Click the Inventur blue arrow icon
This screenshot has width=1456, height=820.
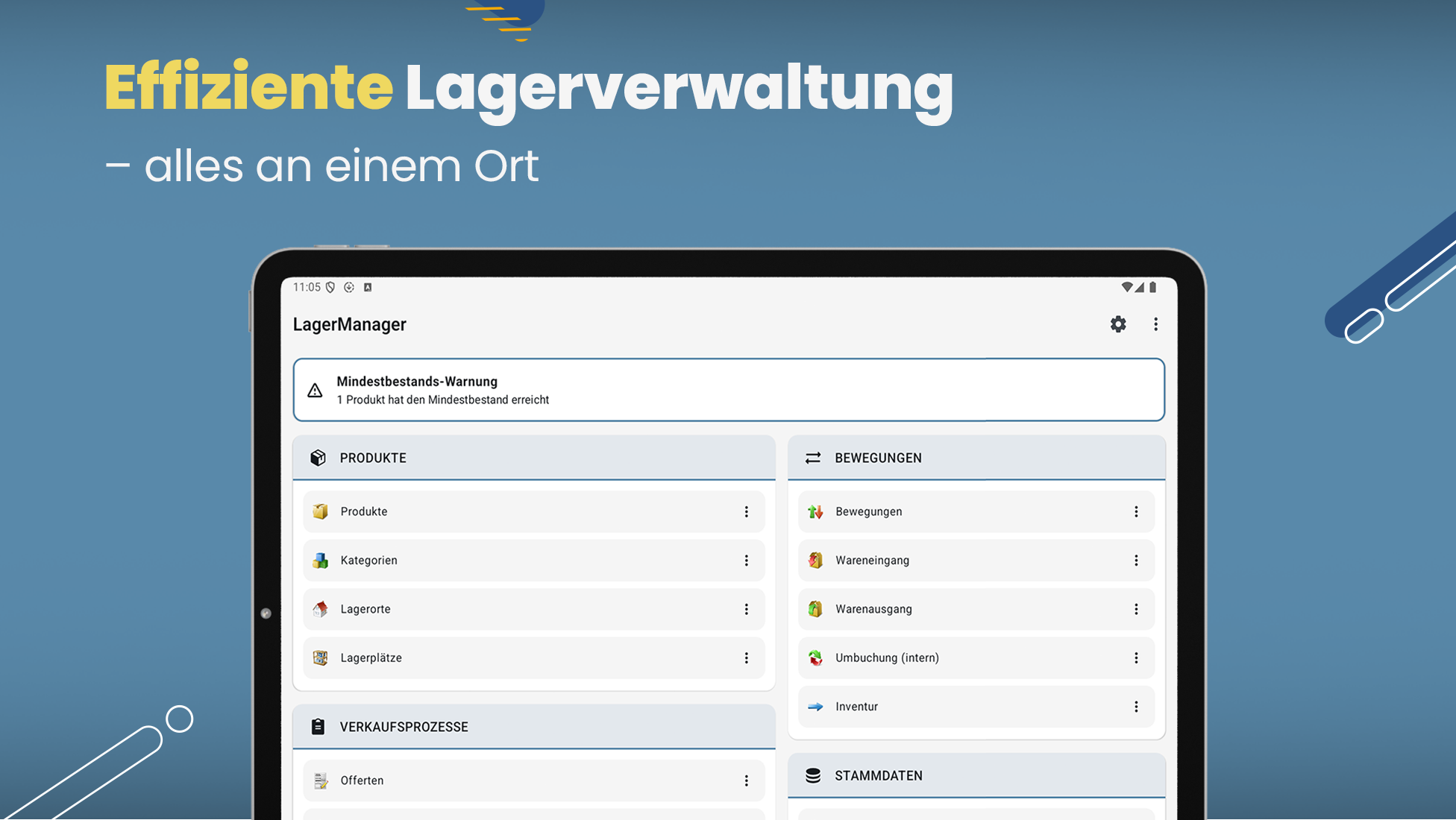tap(815, 707)
